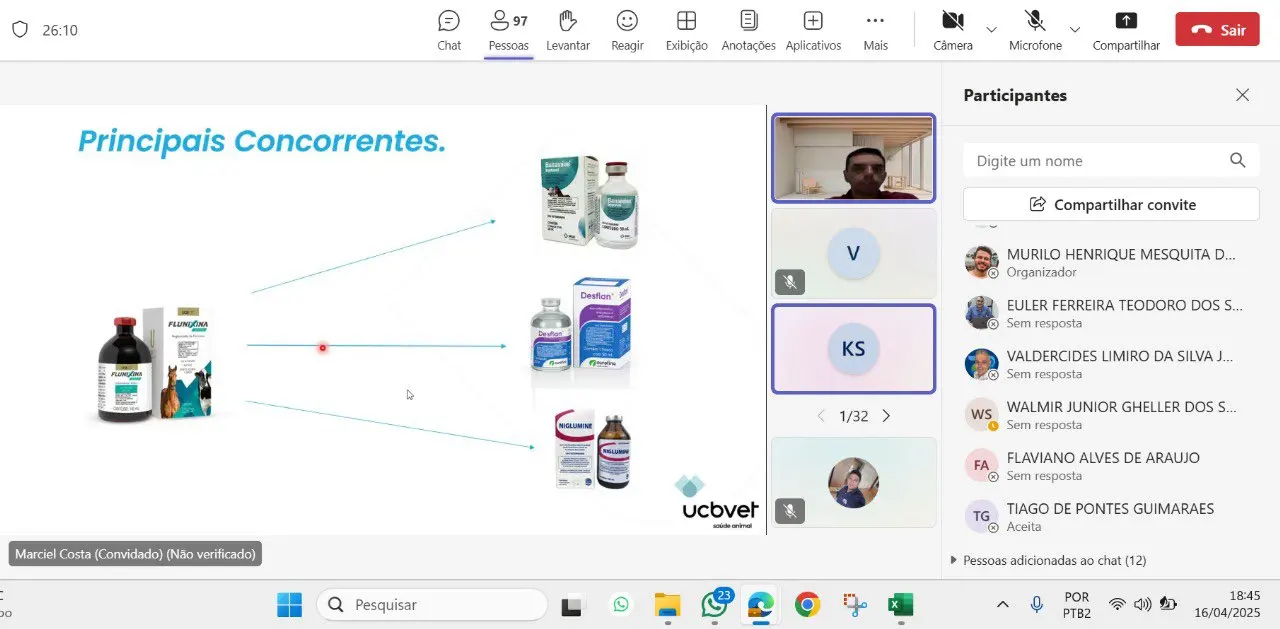Open WhatsApp with 23 notifications
1280x629 pixels.
point(715,605)
